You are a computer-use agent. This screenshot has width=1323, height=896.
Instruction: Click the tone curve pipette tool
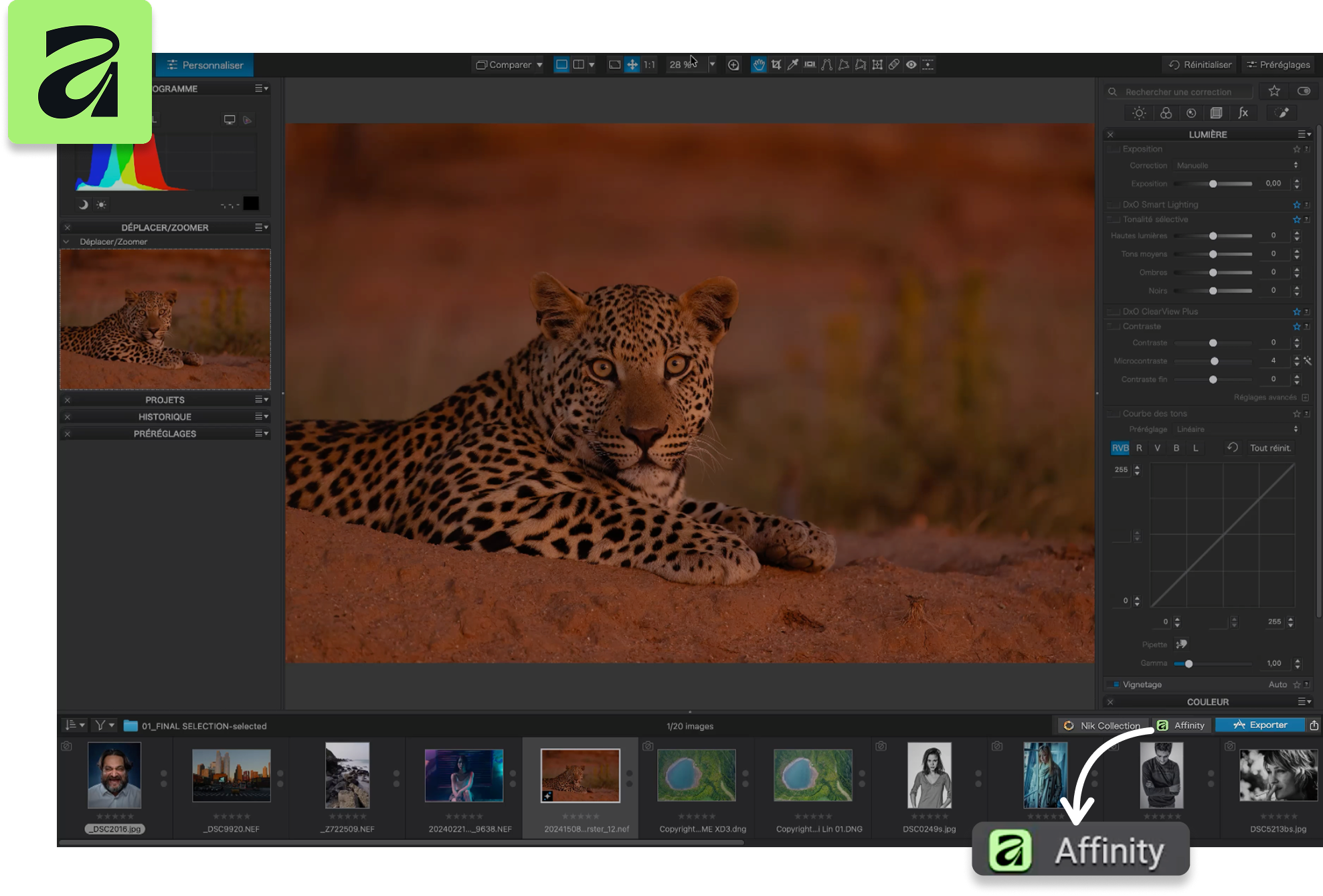click(1182, 644)
